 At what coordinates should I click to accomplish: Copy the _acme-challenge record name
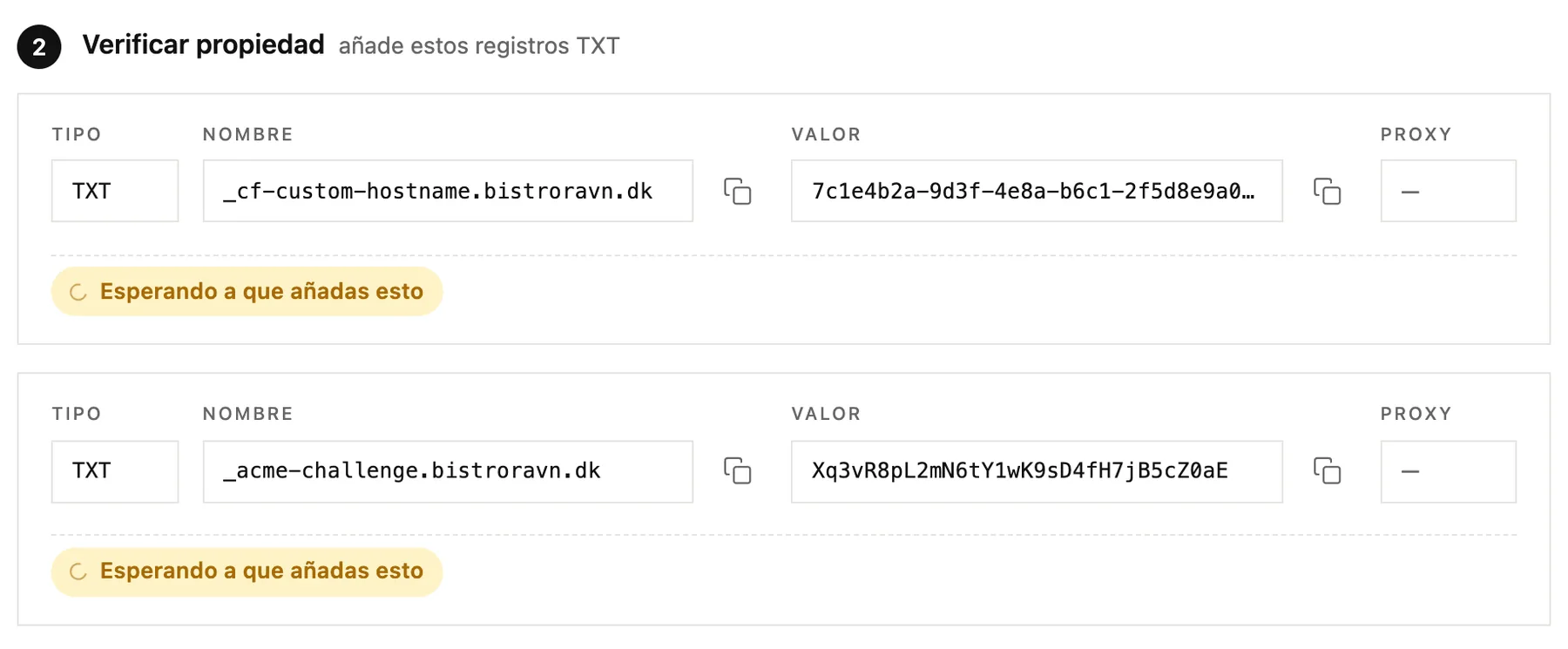tap(737, 470)
